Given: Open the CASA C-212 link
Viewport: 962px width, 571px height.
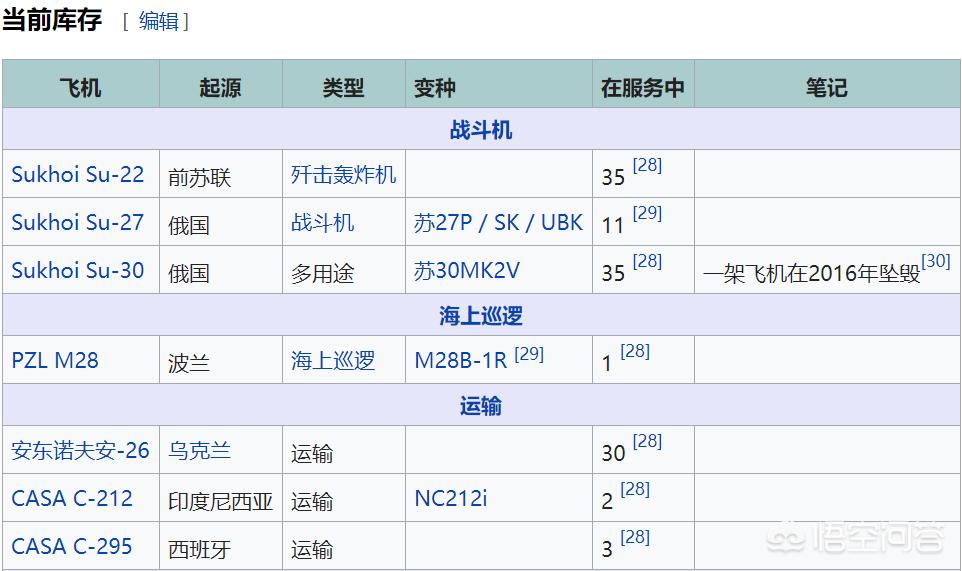Looking at the screenshot, I should click(72, 498).
